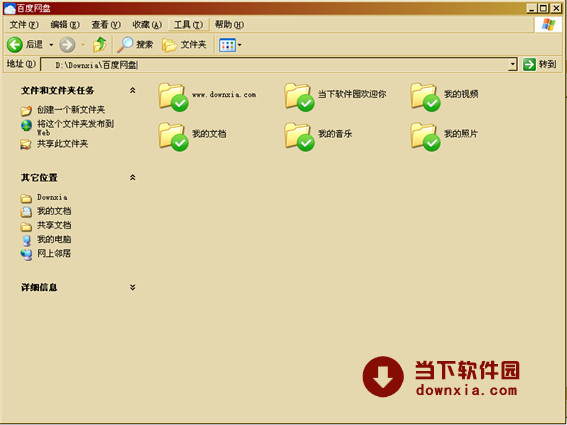Select the www.downxia.com folder name
Viewport: 567px width, 425px height.
click(x=224, y=95)
